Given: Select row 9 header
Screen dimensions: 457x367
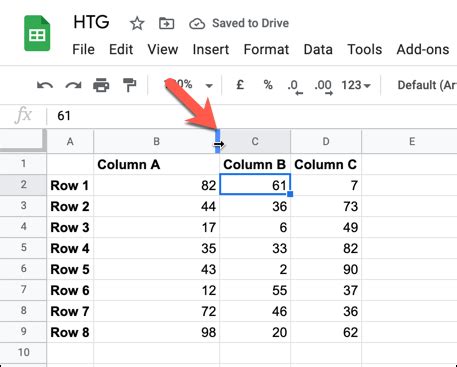Looking at the screenshot, I should pos(23,332).
